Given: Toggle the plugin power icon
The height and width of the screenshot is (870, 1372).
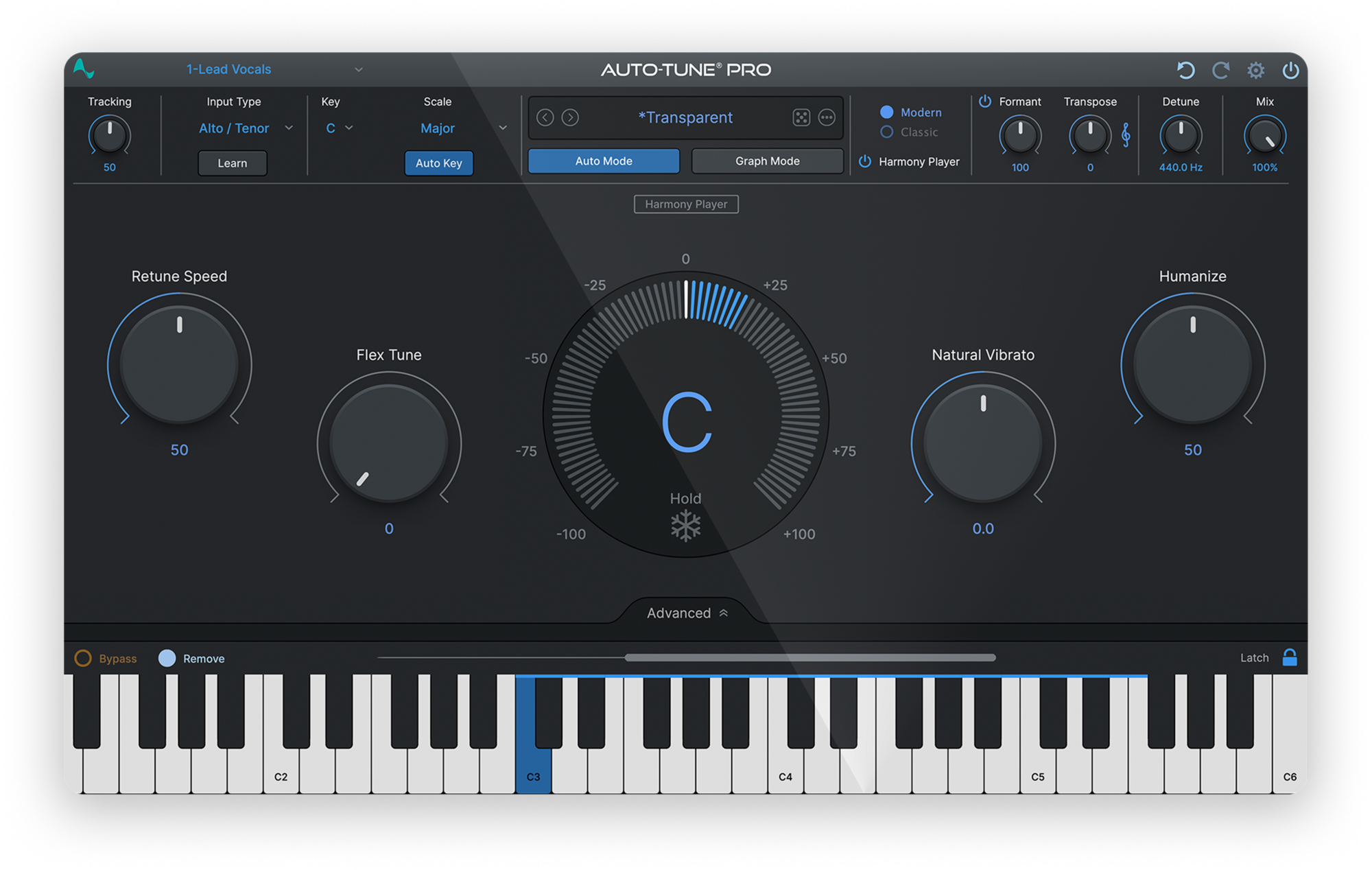Looking at the screenshot, I should click(1290, 70).
